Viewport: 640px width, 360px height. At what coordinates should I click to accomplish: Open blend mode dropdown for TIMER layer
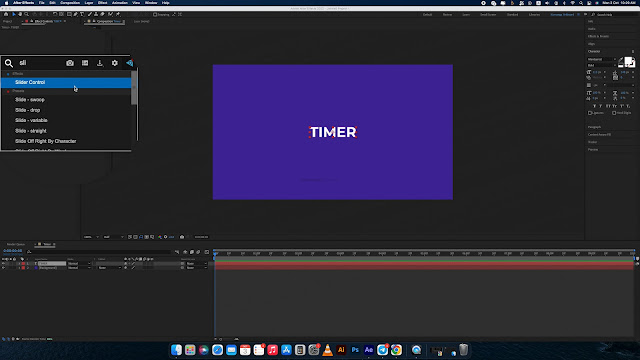79,264
